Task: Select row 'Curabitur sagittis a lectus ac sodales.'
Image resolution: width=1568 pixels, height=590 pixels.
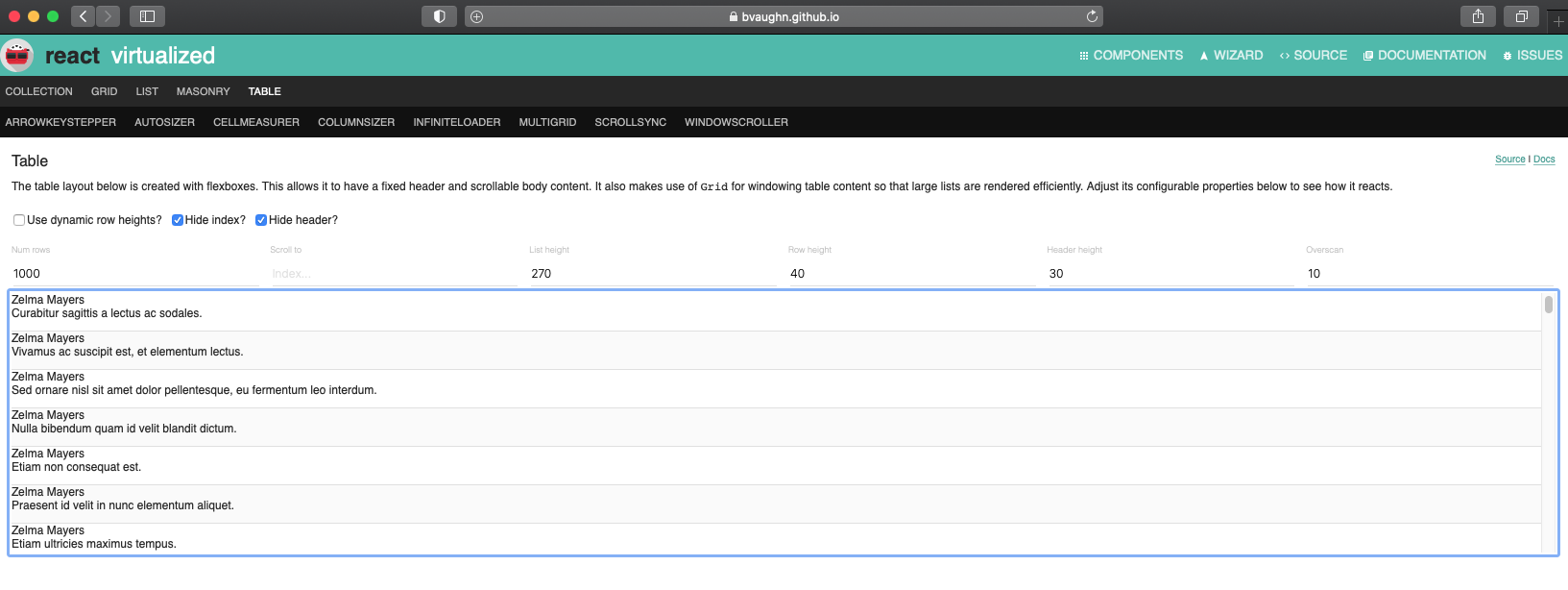Action: [775, 311]
